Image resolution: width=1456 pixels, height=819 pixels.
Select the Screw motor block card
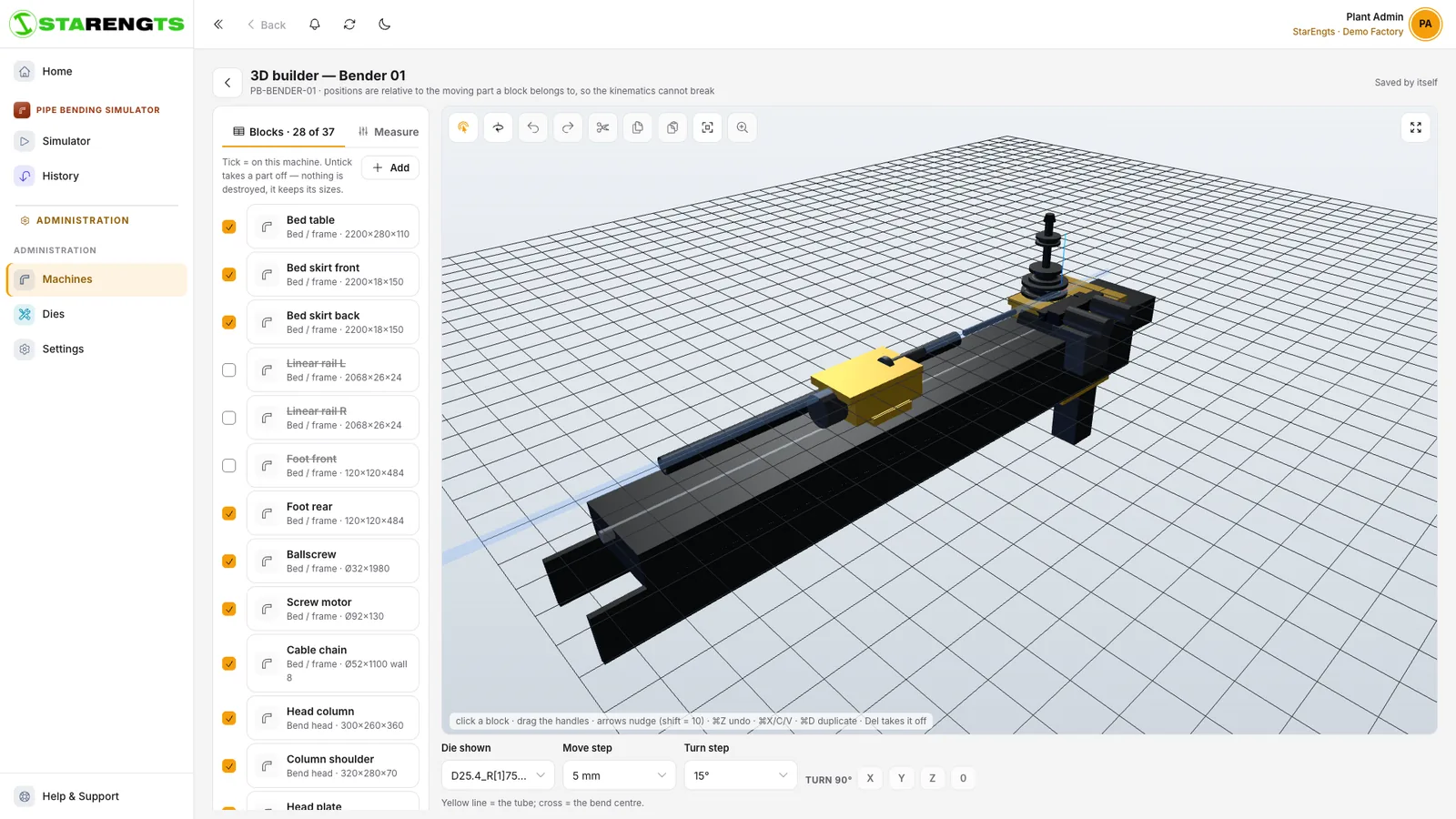[x=333, y=609]
